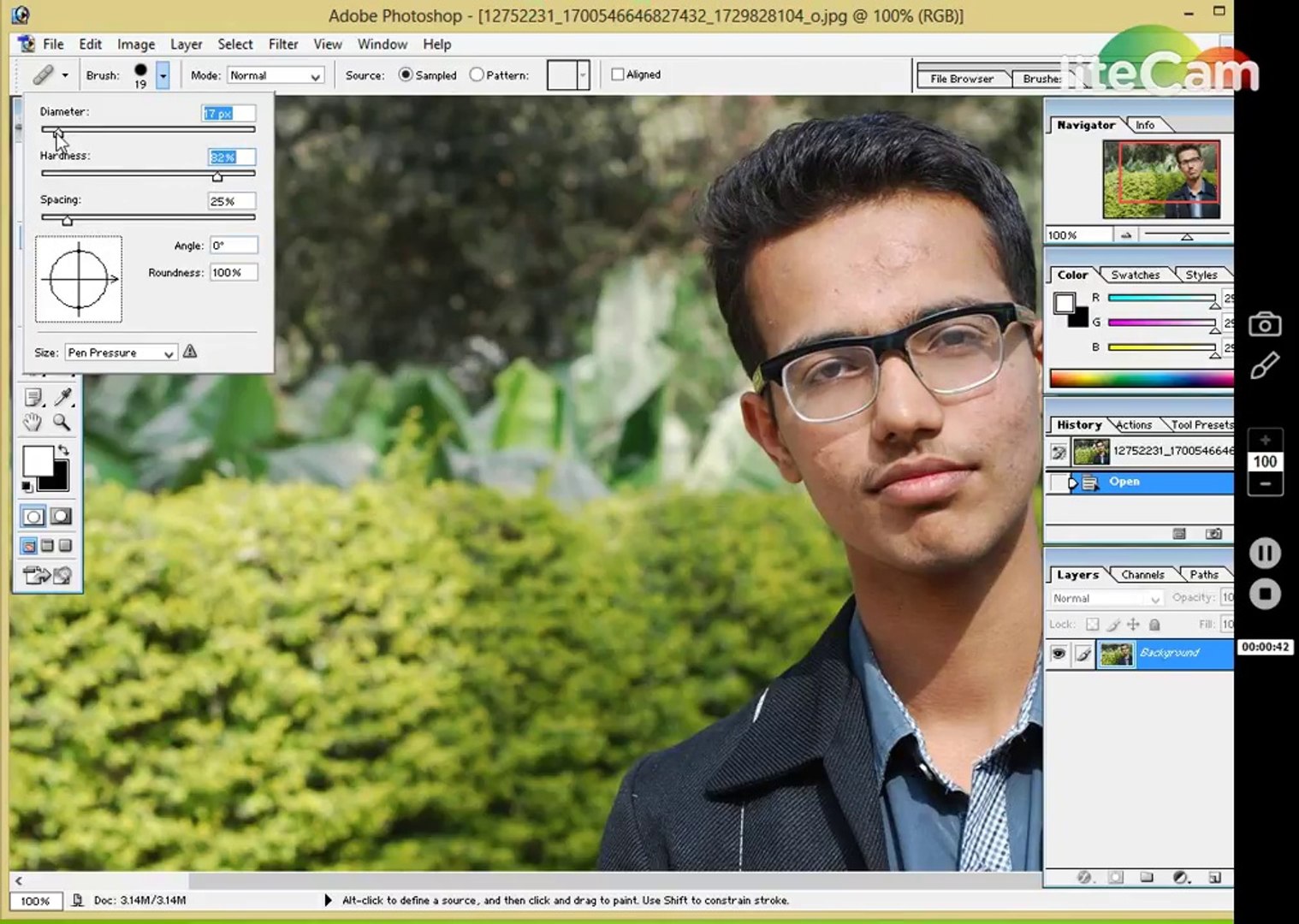Select the Pattern source radio button
The height and width of the screenshot is (924, 1299).
click(477, 75)
